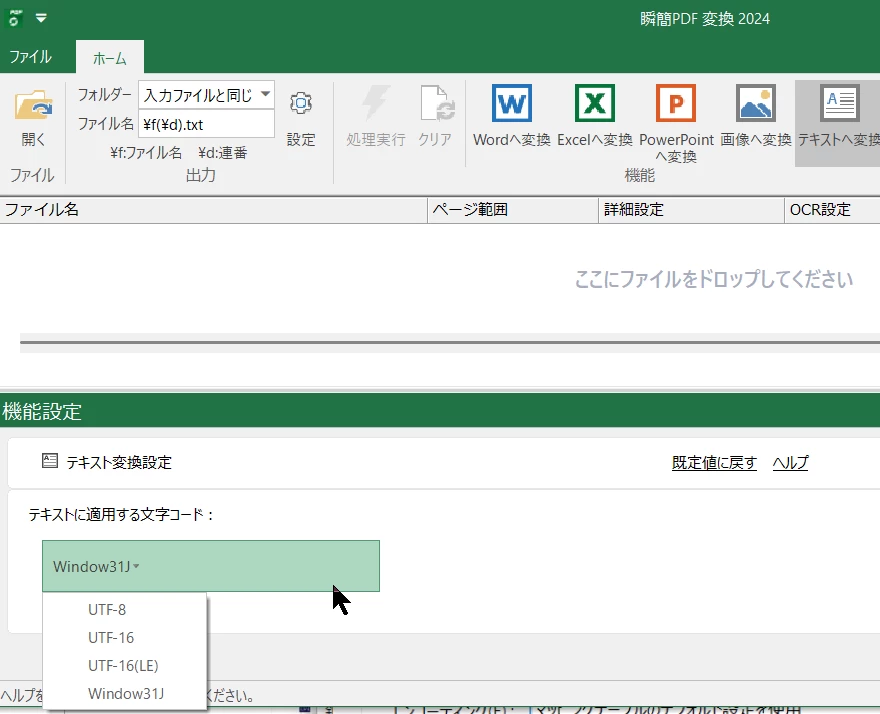Edit the ファイル名 output name field
The height and width of the screenshot is (714, 880).
point(206,124)
